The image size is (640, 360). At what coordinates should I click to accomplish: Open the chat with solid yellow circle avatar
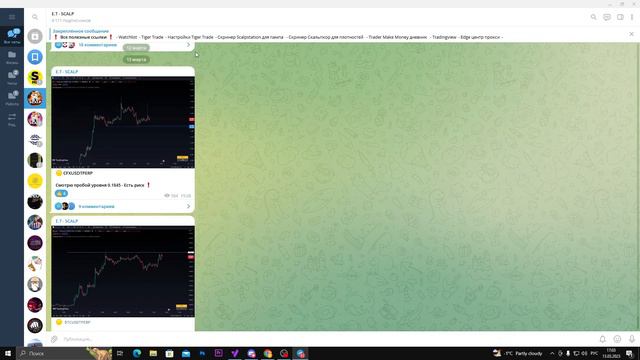pos(35,181)
